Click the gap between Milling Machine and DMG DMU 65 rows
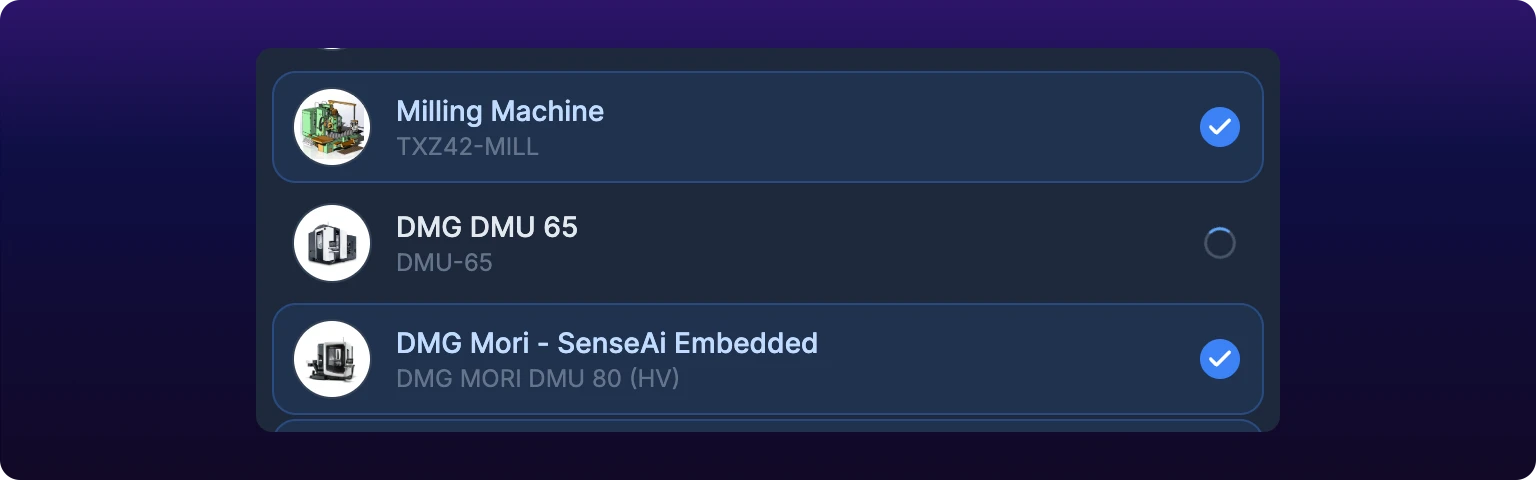1536x480 pixels. (768, 185)
